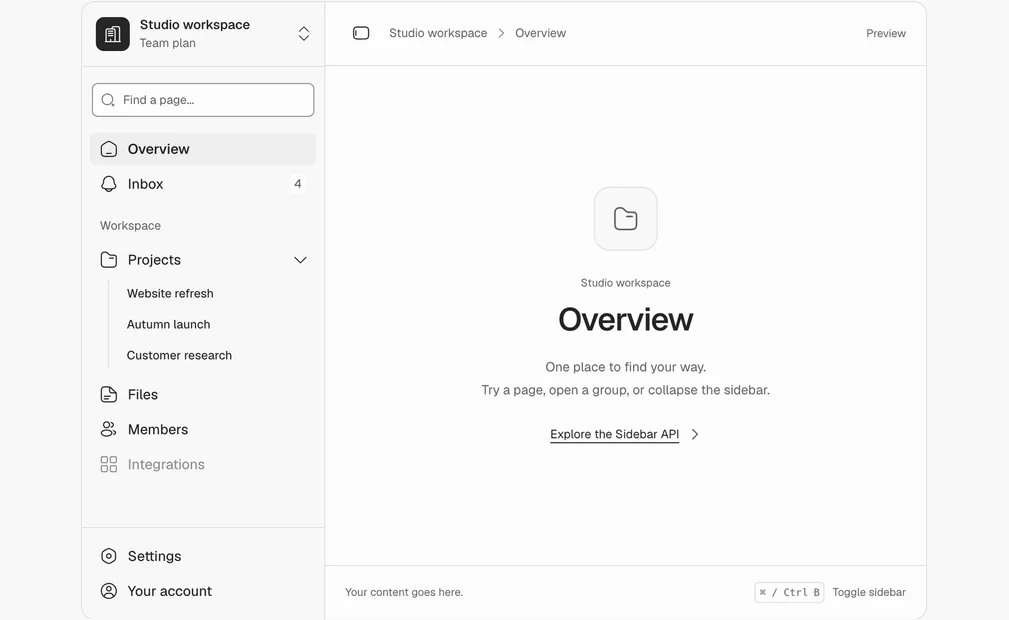
Task: Click the Workspace section label
Action: coord(130,226)
